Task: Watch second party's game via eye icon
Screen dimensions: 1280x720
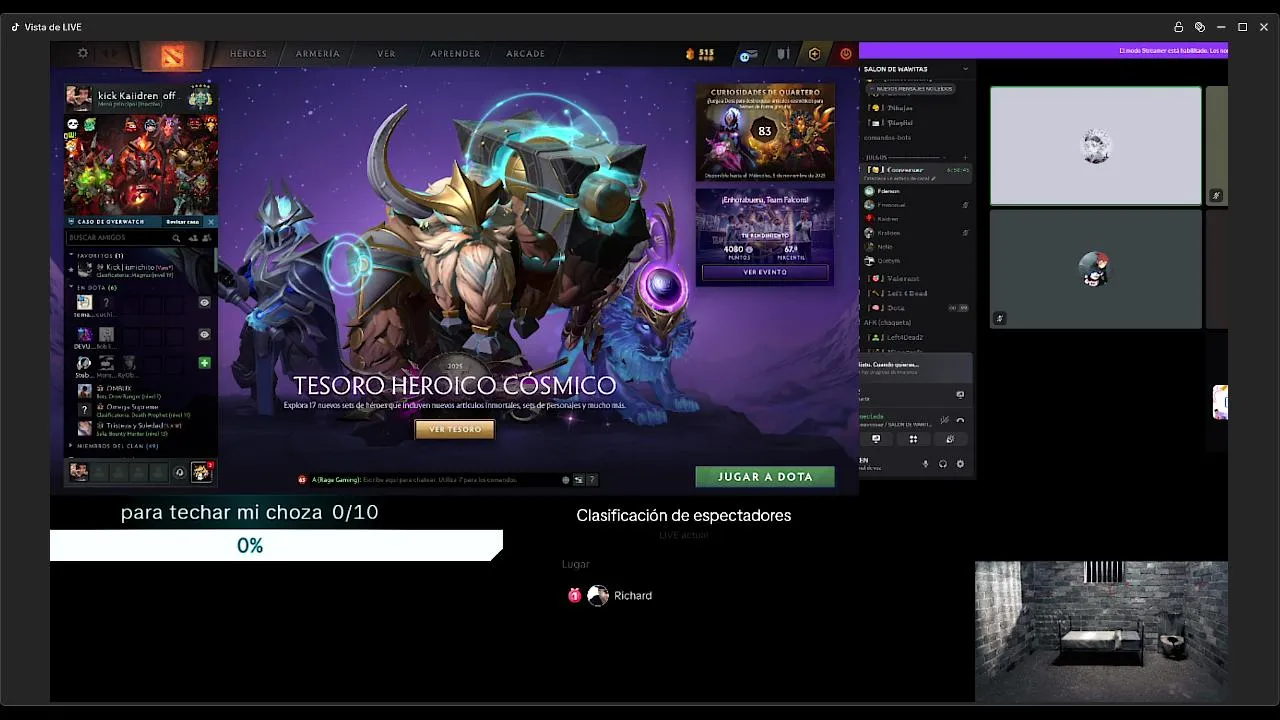Action: pyautogui.click(x=204, y=334)
